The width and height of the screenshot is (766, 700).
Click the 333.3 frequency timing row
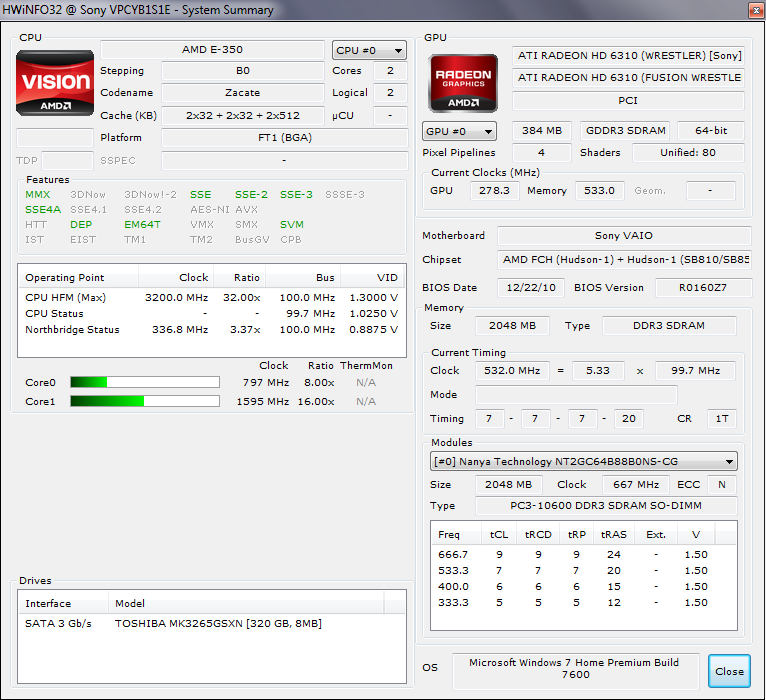click(x=584, y=602)
